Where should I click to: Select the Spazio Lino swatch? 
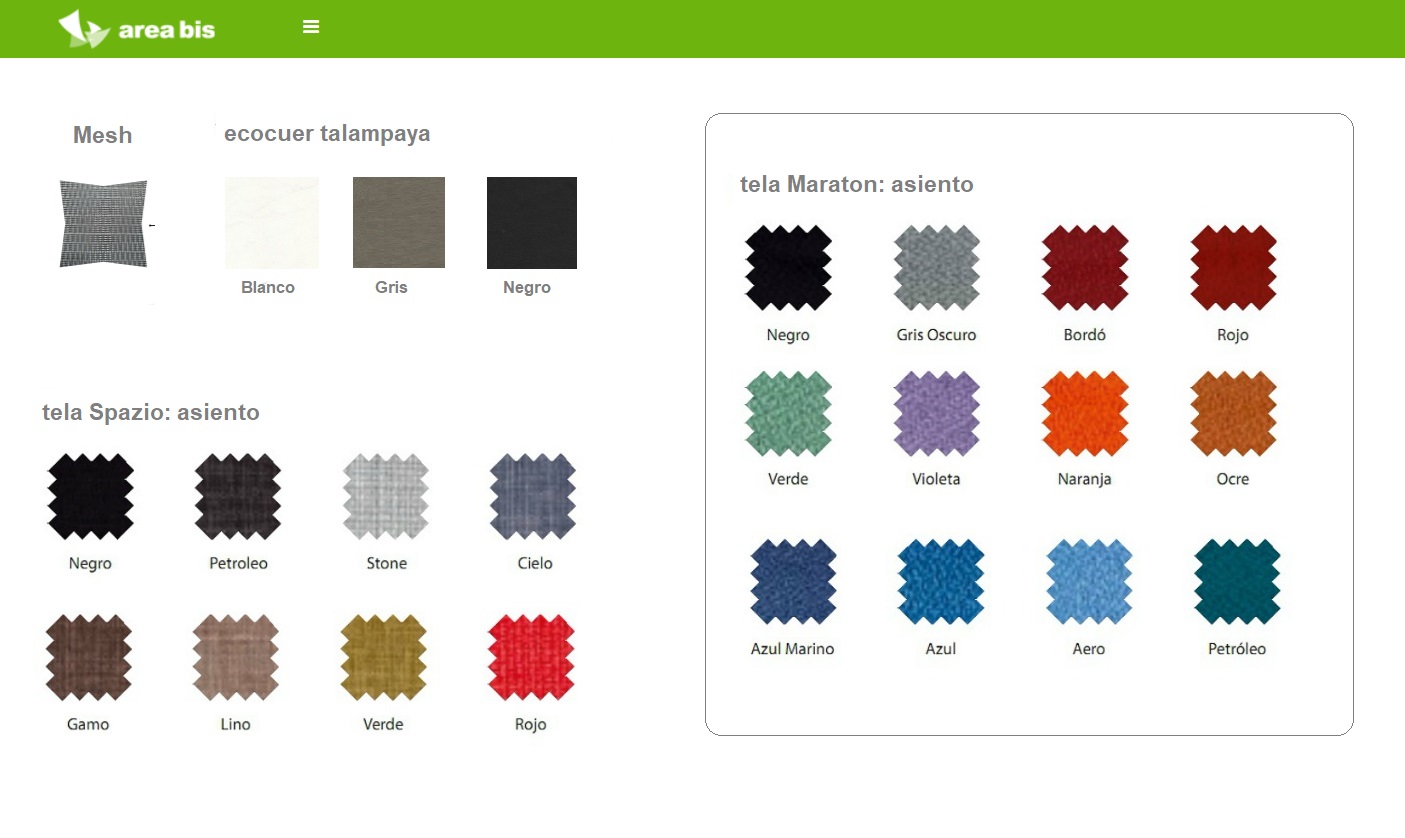pyautogui.click(x=236, y=658)
